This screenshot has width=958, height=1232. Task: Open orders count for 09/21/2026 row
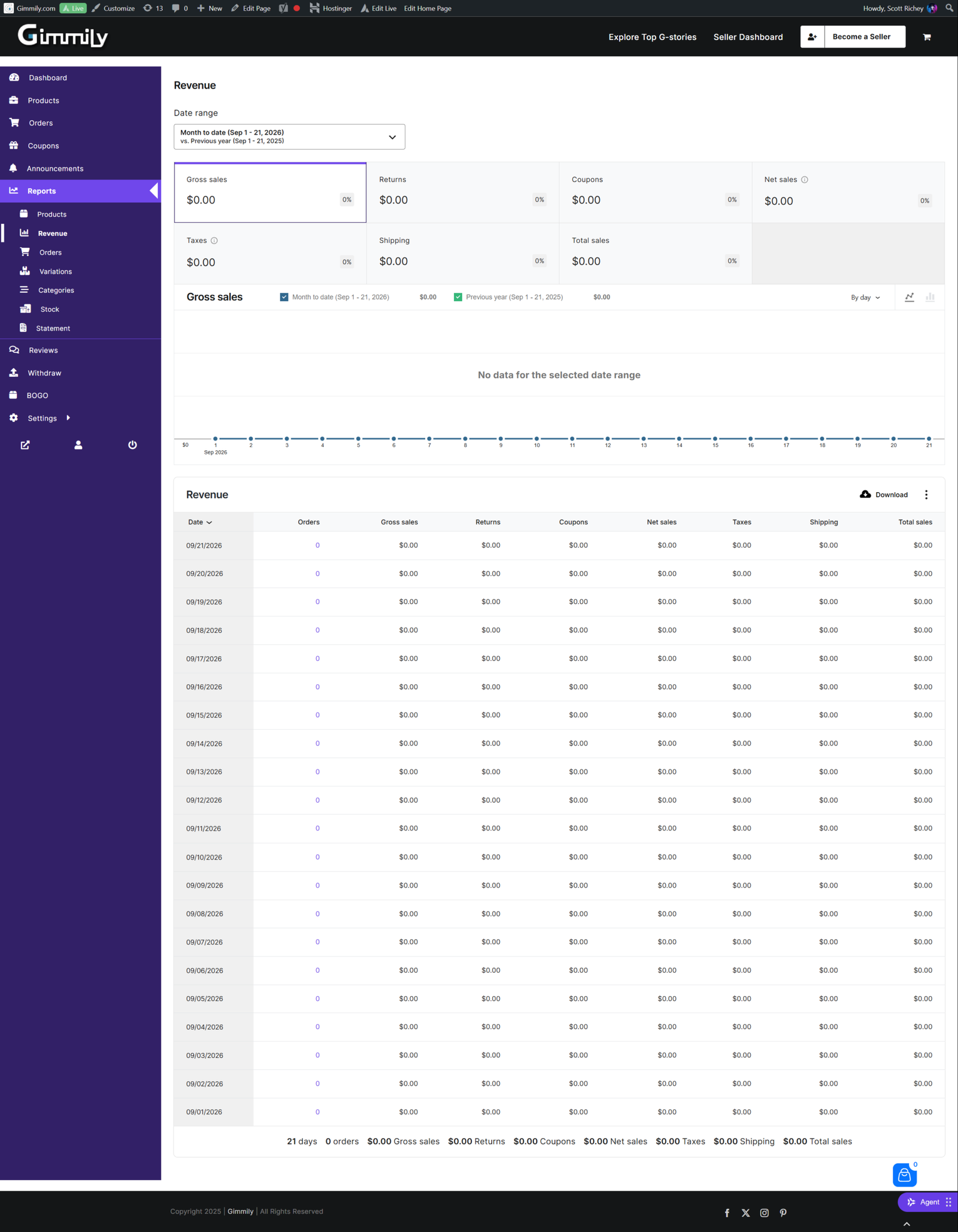click(x=317, y=545)
